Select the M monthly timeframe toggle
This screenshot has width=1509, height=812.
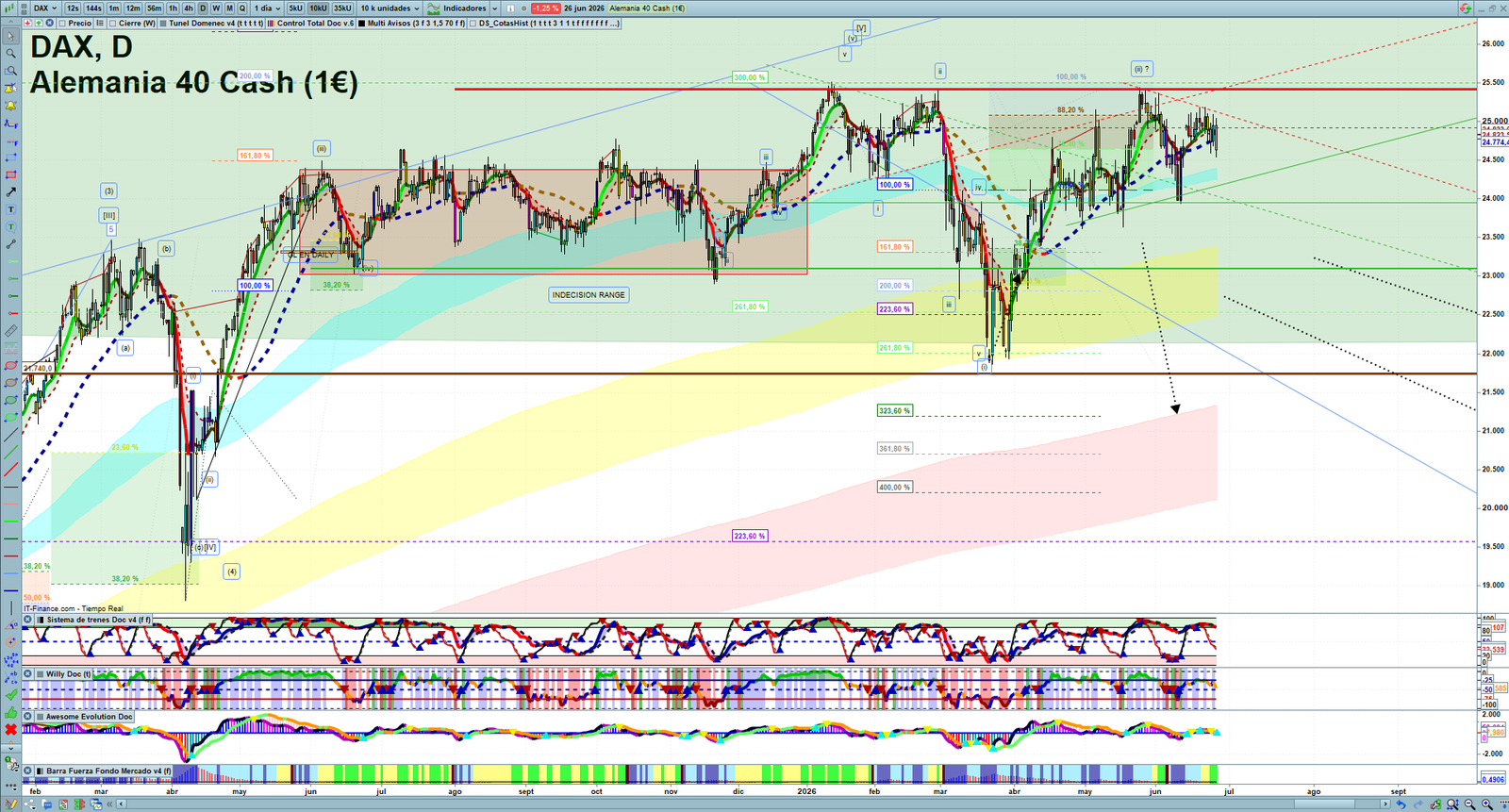[229, 8]
